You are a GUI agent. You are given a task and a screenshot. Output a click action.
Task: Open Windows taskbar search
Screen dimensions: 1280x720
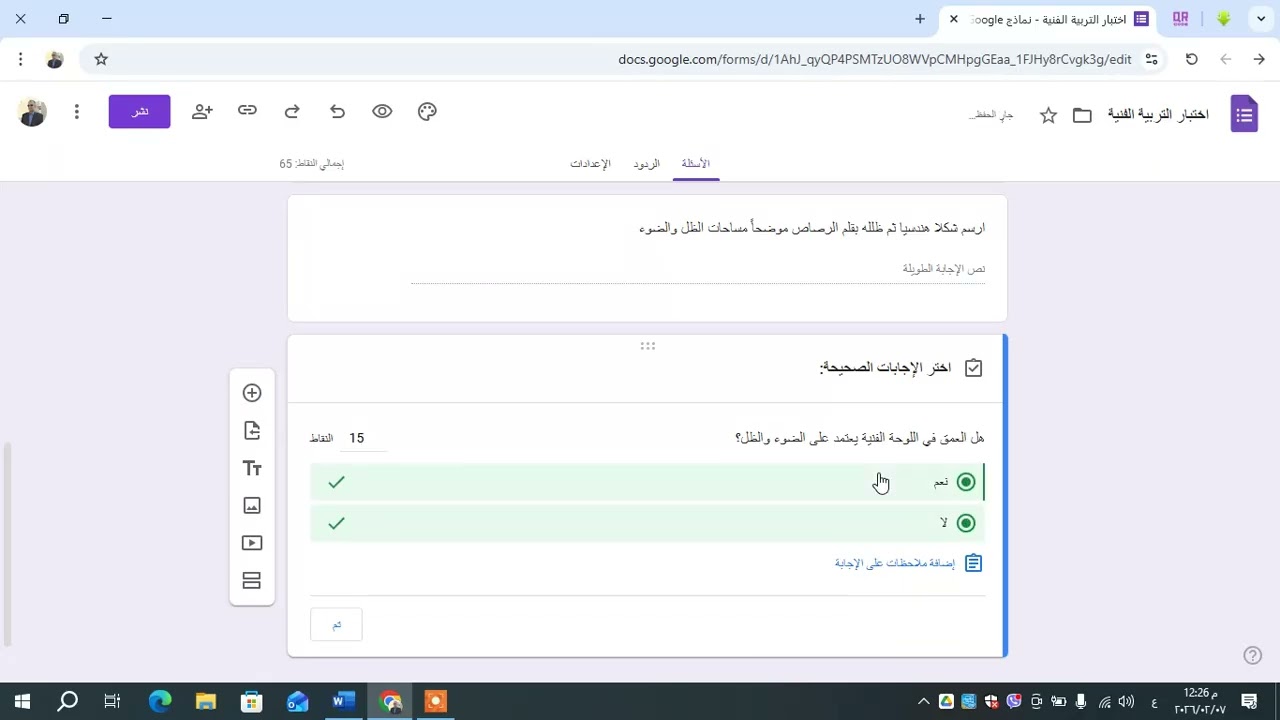coord(67,701)
